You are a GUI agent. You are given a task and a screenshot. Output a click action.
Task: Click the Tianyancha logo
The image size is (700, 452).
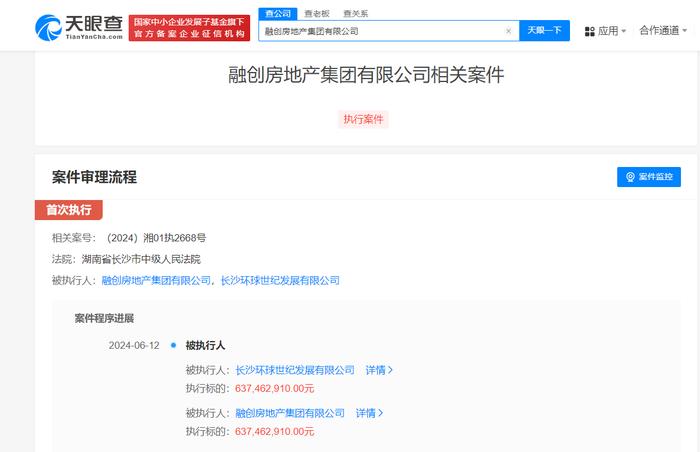tap(79, 28)
